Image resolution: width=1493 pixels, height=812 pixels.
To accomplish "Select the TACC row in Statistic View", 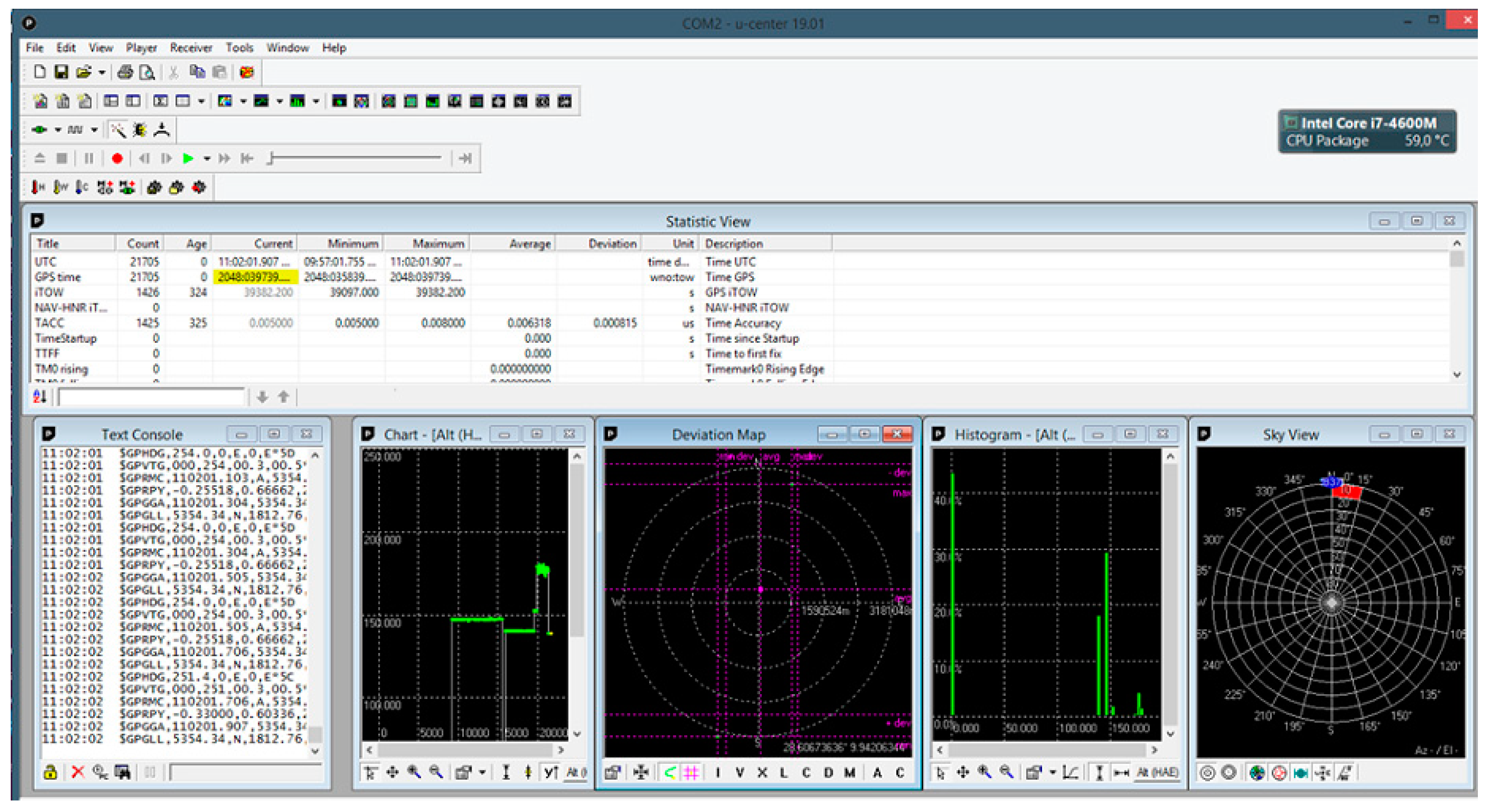I will coord(432,323).
